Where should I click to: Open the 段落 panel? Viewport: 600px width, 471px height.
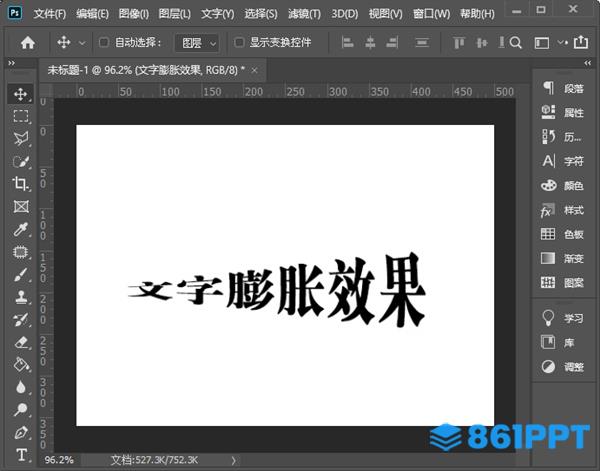point(563,88)
